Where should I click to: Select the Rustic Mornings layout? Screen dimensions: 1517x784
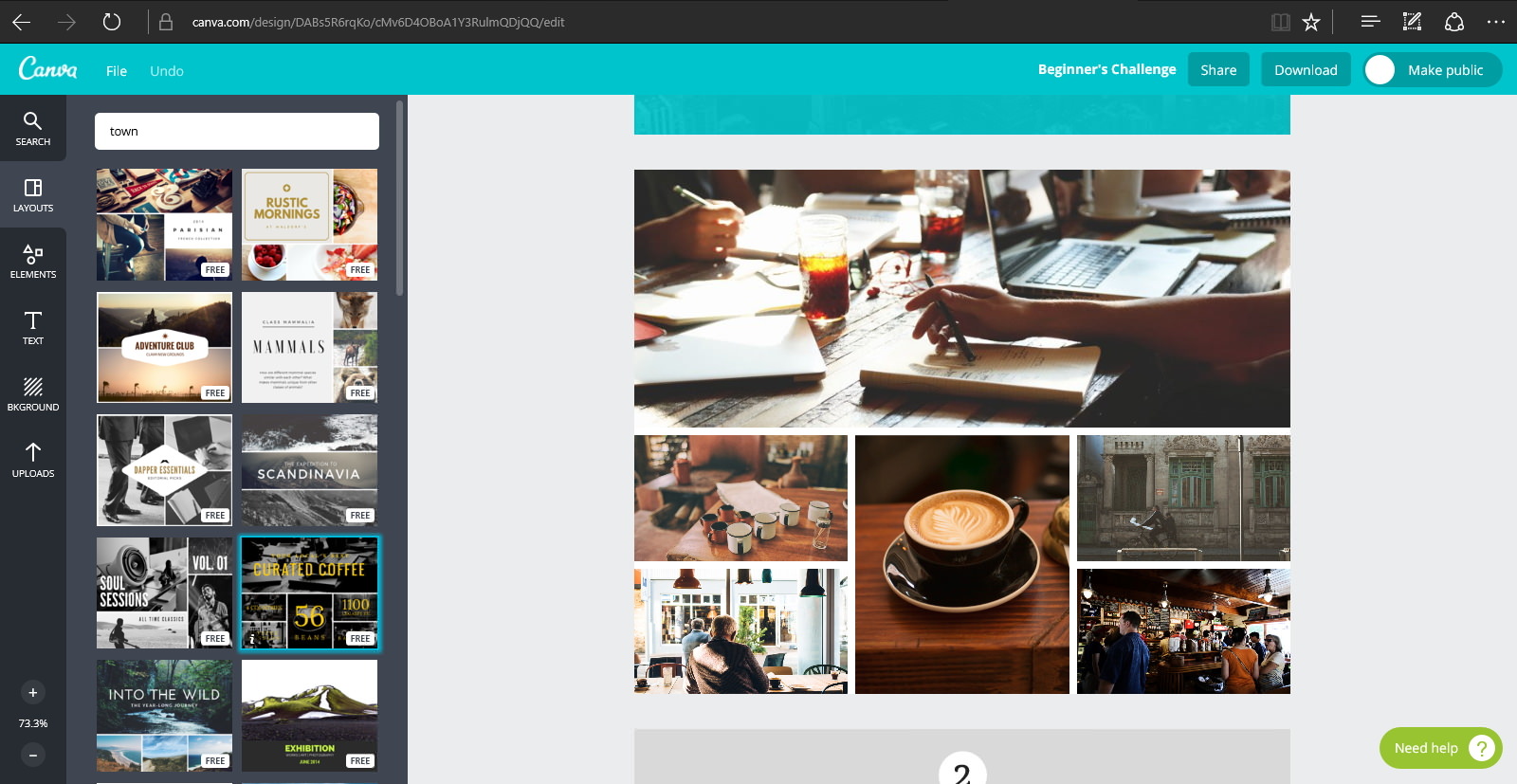[309, 225]
